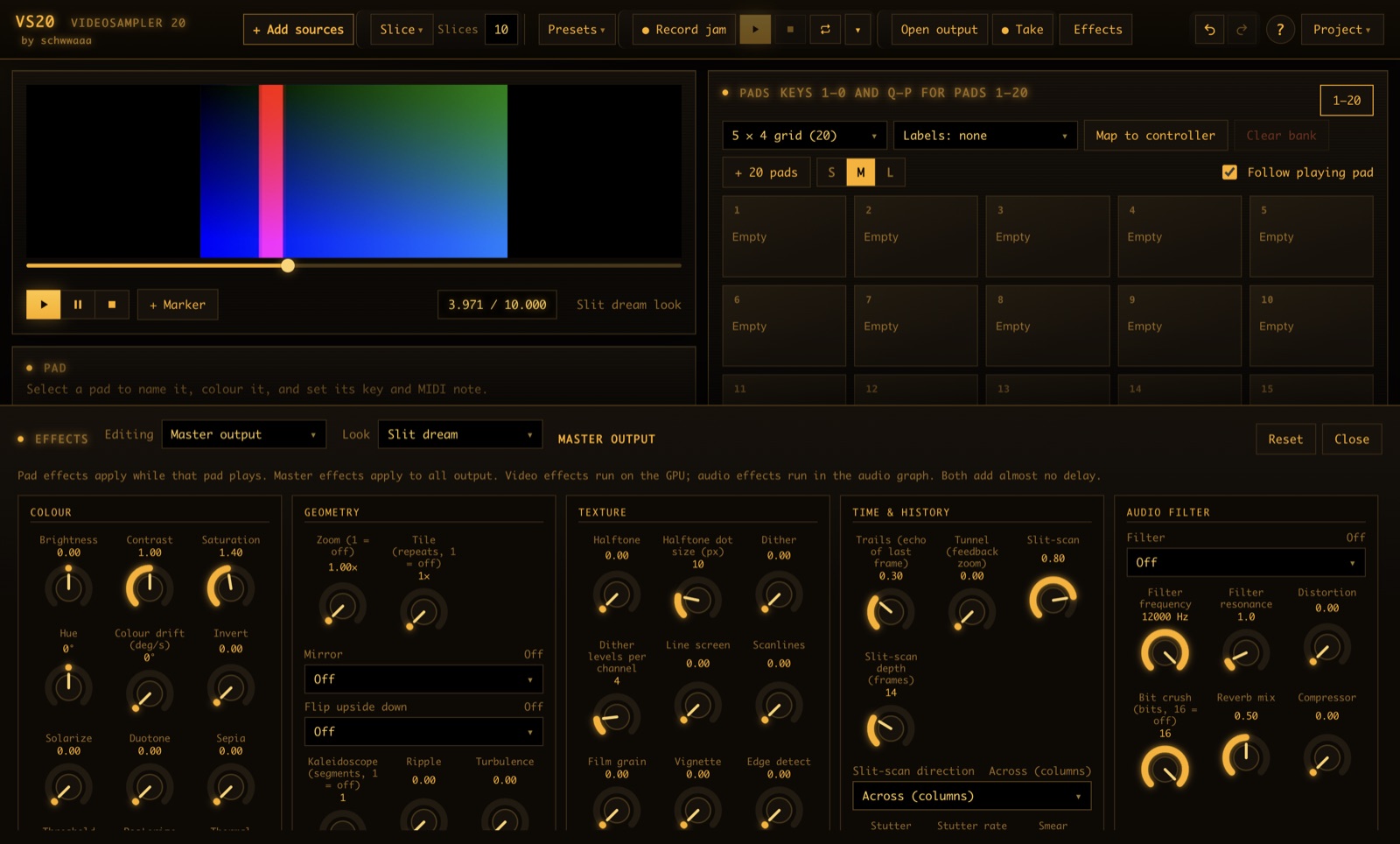Screen dimensions: 1400x844
Task: Click the Slices count field
Action: [501, 30]
